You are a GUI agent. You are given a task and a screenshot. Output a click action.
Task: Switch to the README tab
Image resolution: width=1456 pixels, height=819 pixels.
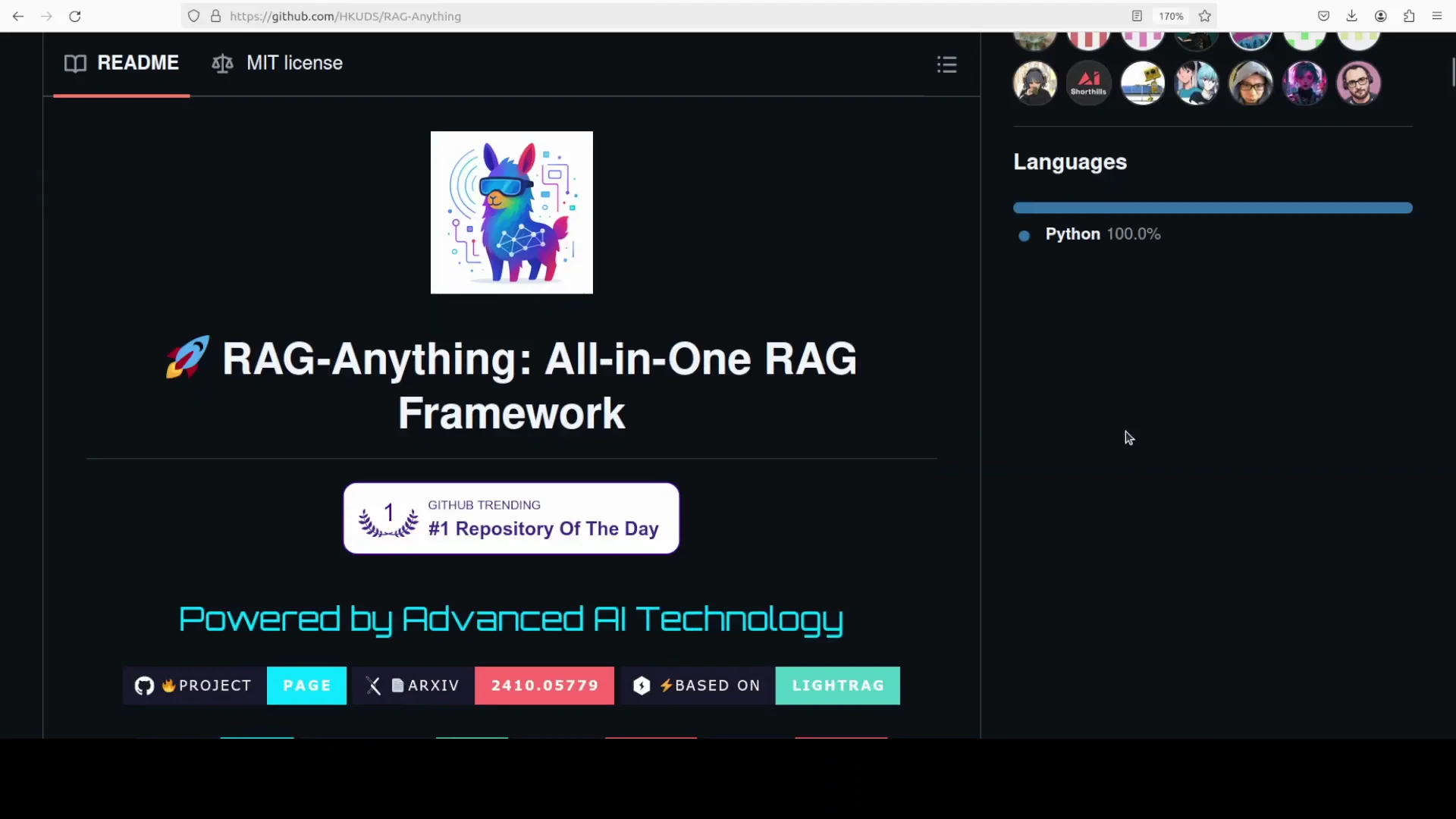point(121,63)
